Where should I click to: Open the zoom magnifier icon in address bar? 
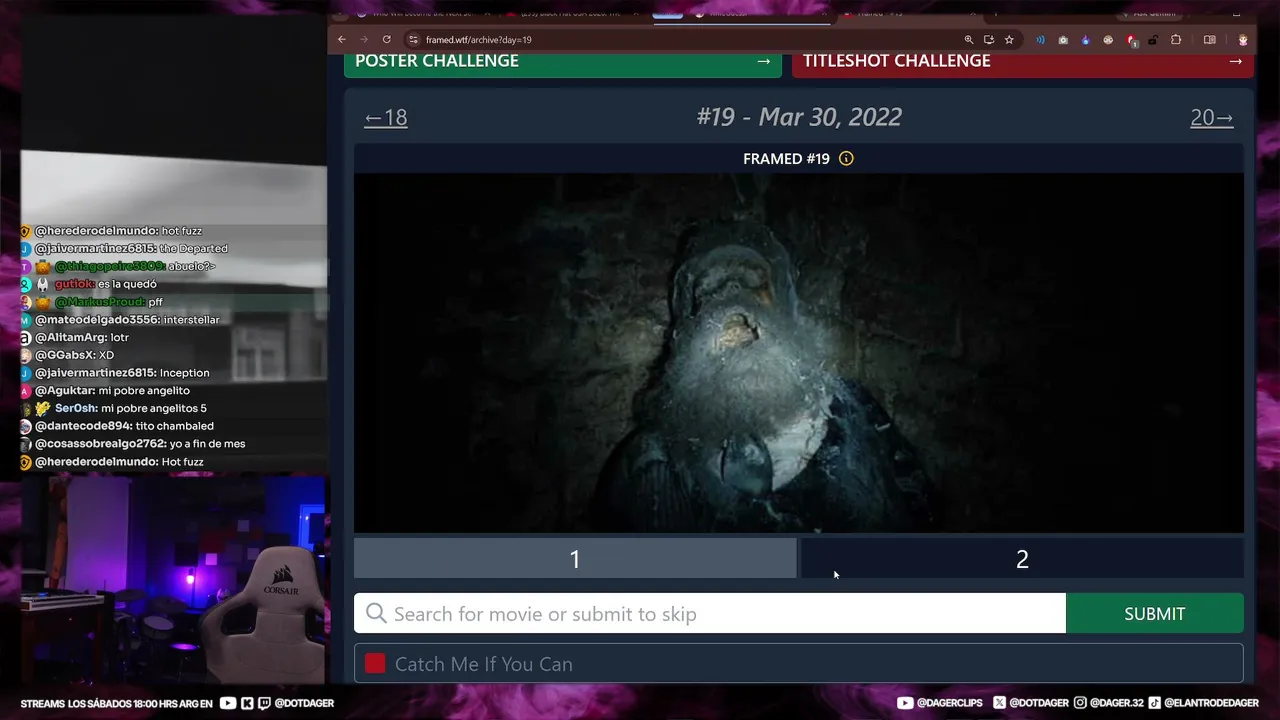pos(969,40)
